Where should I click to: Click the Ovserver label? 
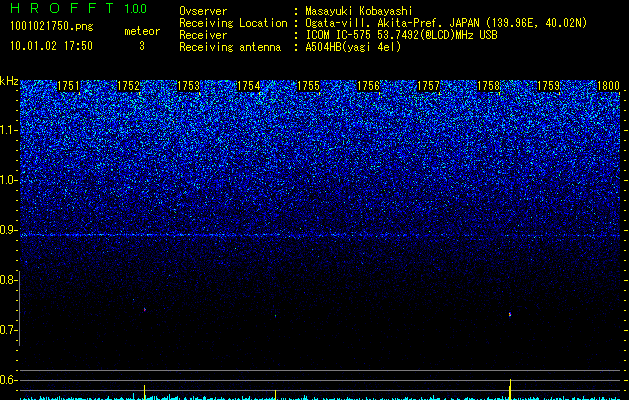tap(203, 11)
